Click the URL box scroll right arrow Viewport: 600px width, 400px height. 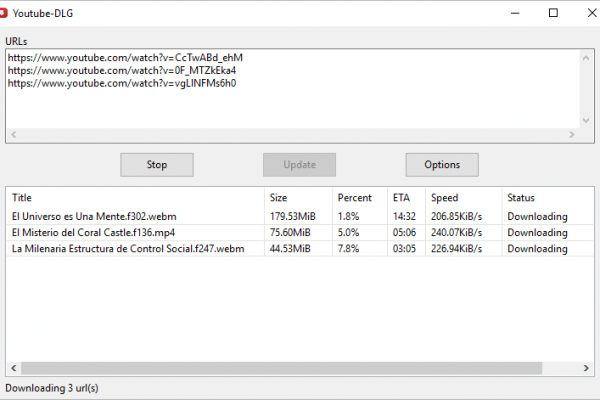572,134
